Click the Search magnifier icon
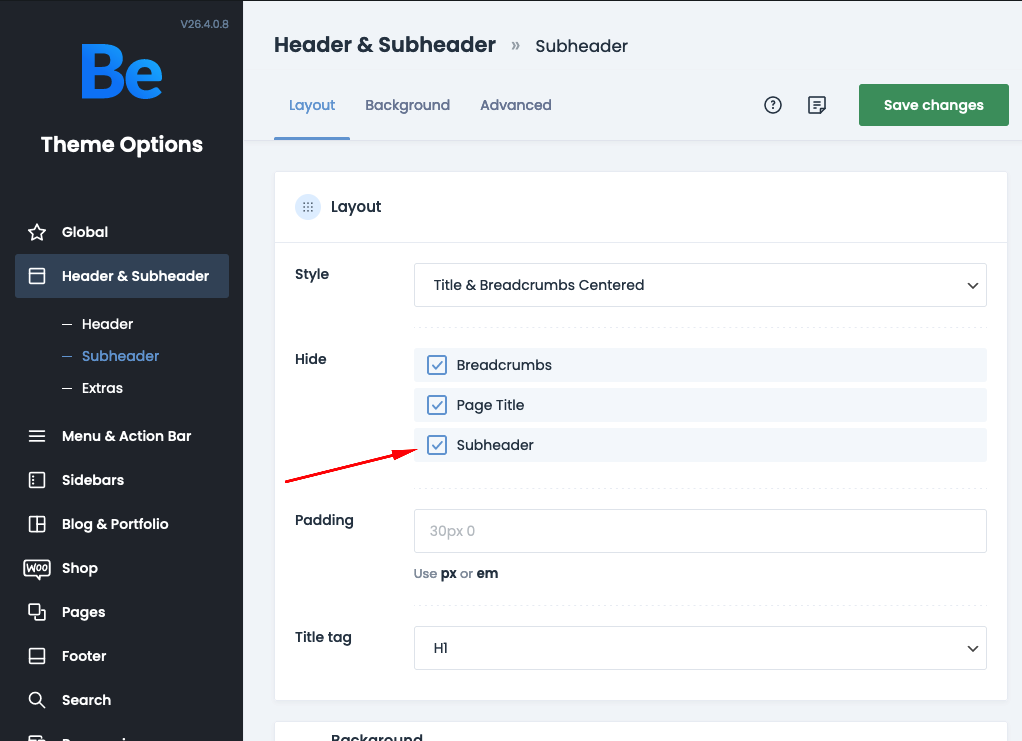 37,700
